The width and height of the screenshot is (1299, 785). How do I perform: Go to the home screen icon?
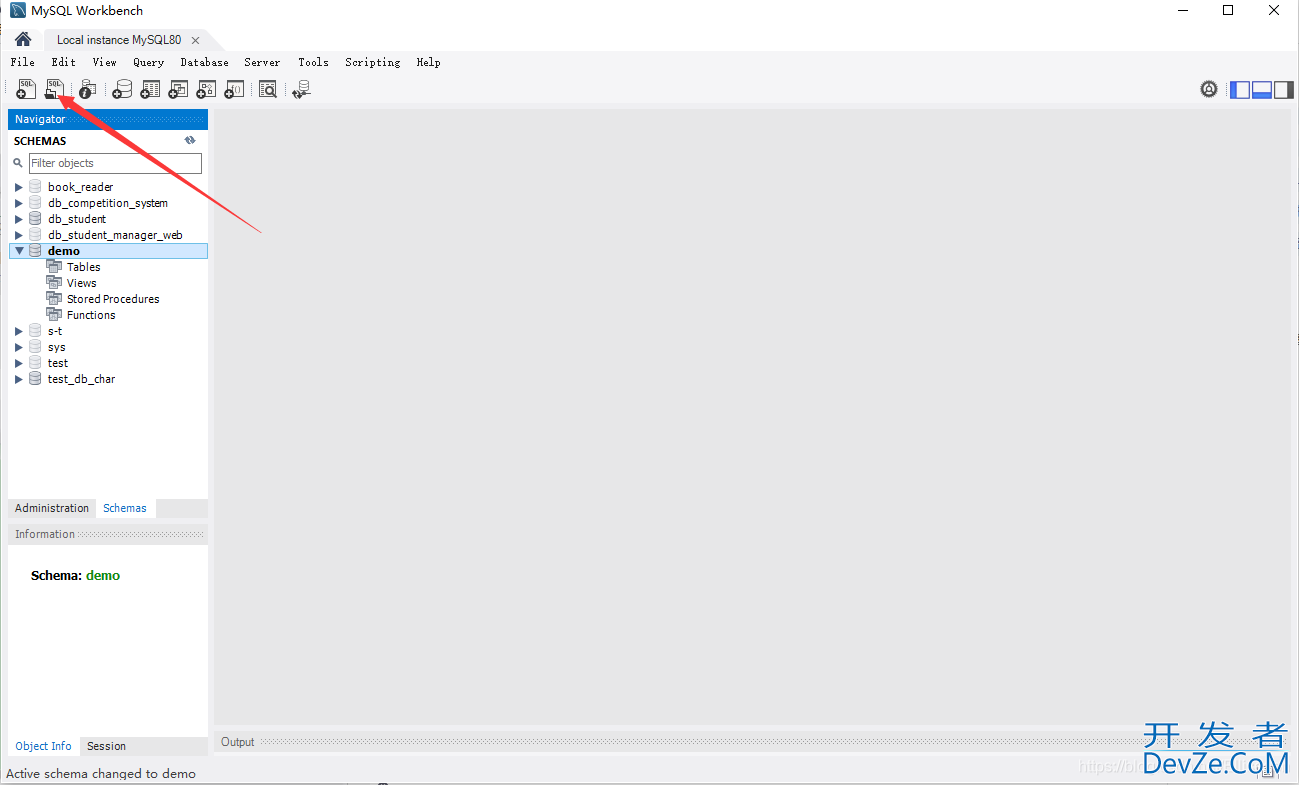click(23, 39)
